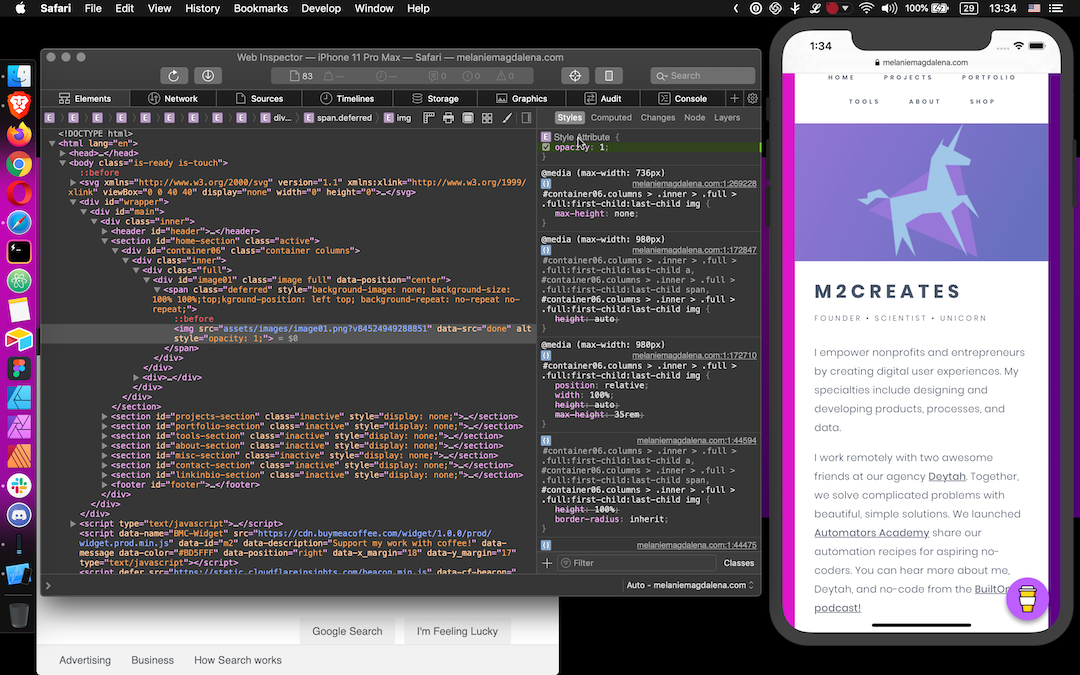Click the Deytah link on the webpage
Screen dimensions: 1080x675
click(x=948, y=476)
